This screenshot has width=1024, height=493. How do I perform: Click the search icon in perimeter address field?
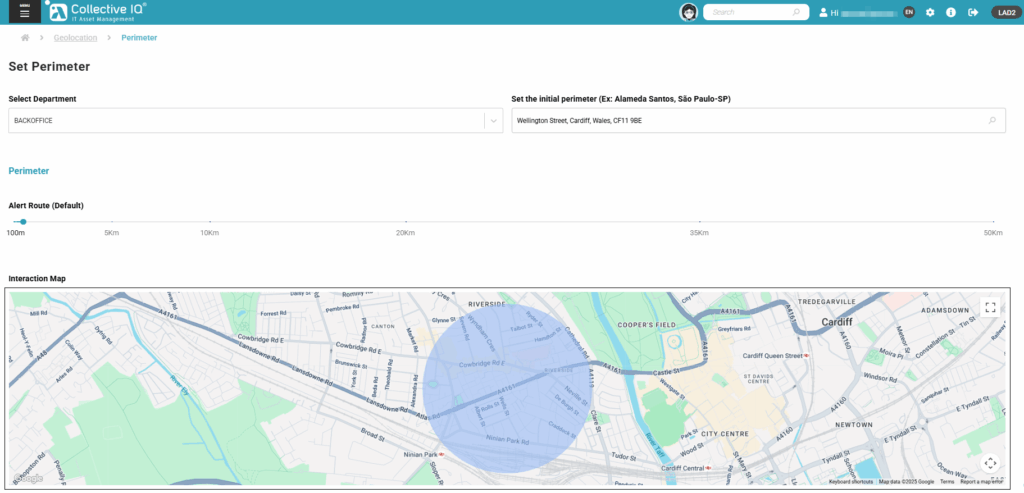(992, 120)
